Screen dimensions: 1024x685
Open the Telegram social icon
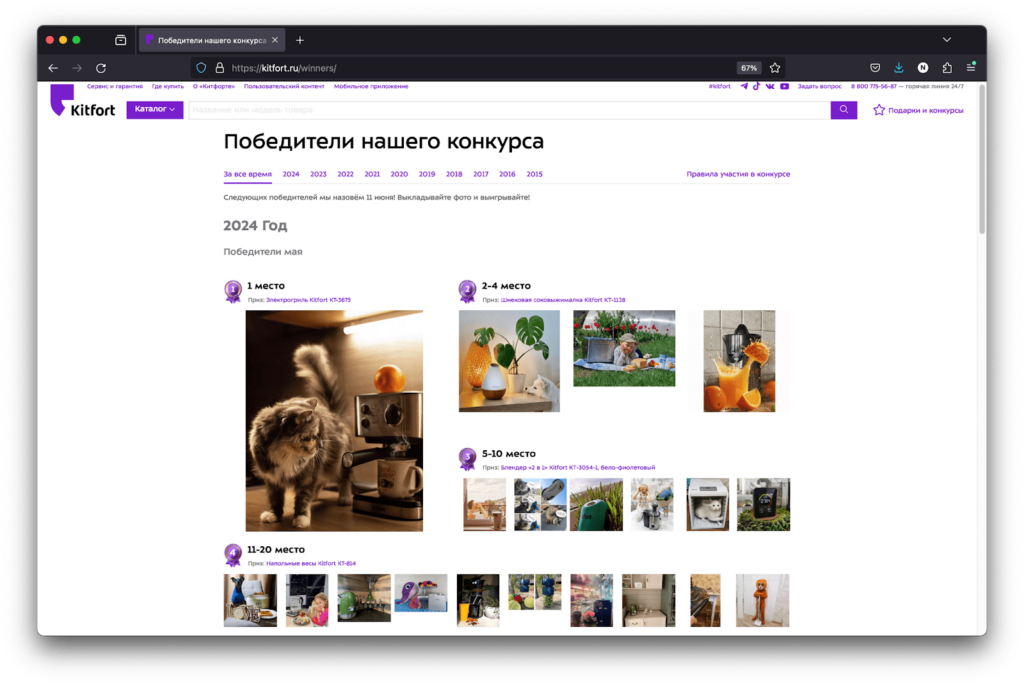click(744, 86)
